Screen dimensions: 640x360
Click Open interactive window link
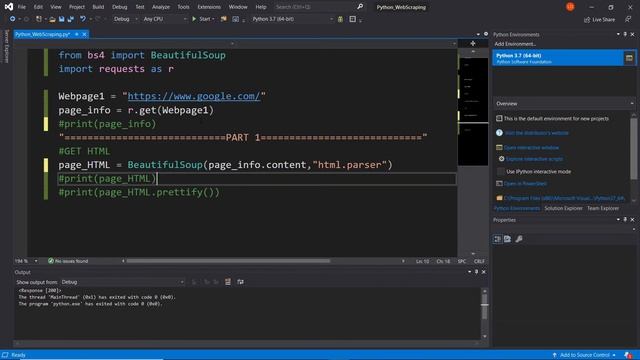pyautogui.click(x=531, y=147)
